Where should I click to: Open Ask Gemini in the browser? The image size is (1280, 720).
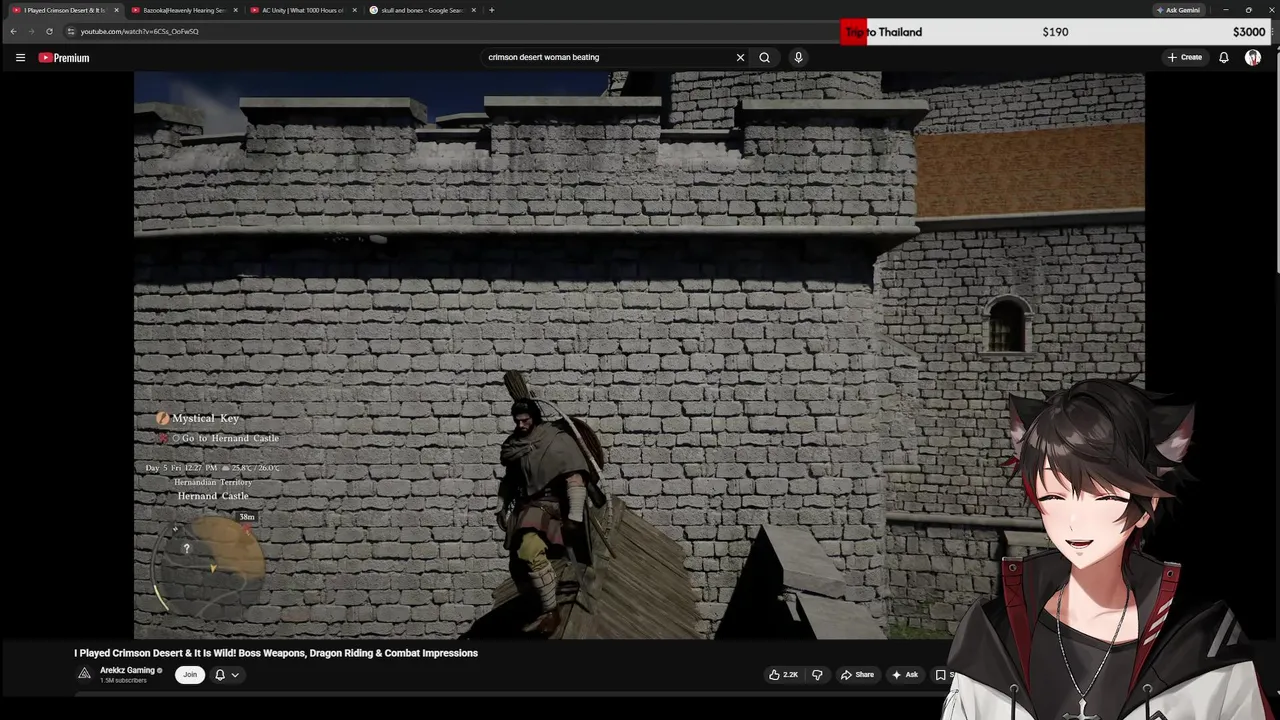pyautogui.click(x=1177, y=10)
